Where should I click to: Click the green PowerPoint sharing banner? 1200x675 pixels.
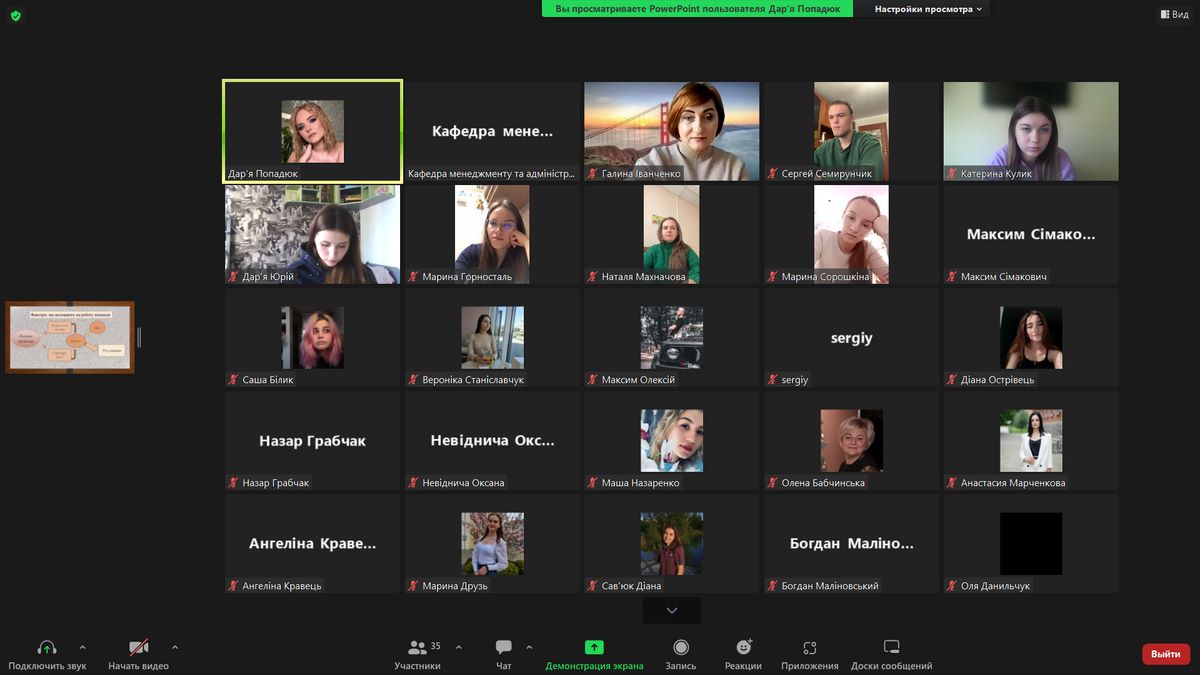click(697, 9)
